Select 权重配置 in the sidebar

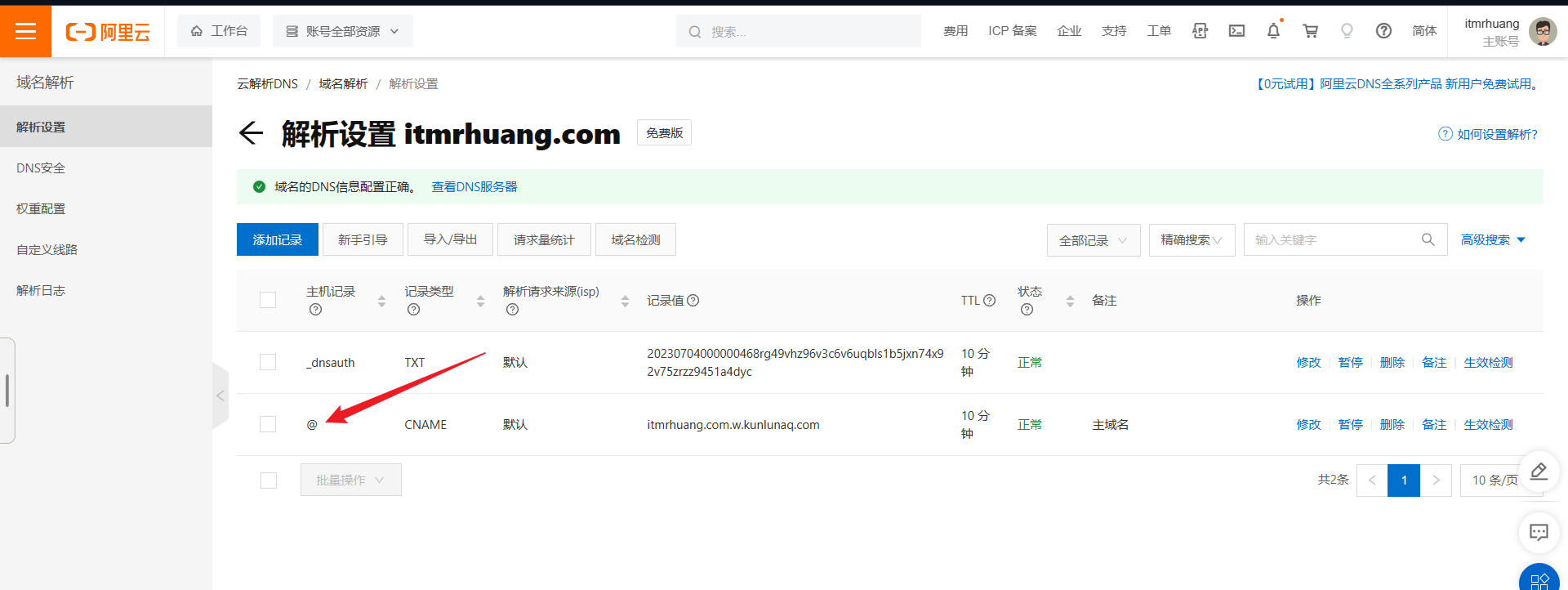[x=106, y=208]
